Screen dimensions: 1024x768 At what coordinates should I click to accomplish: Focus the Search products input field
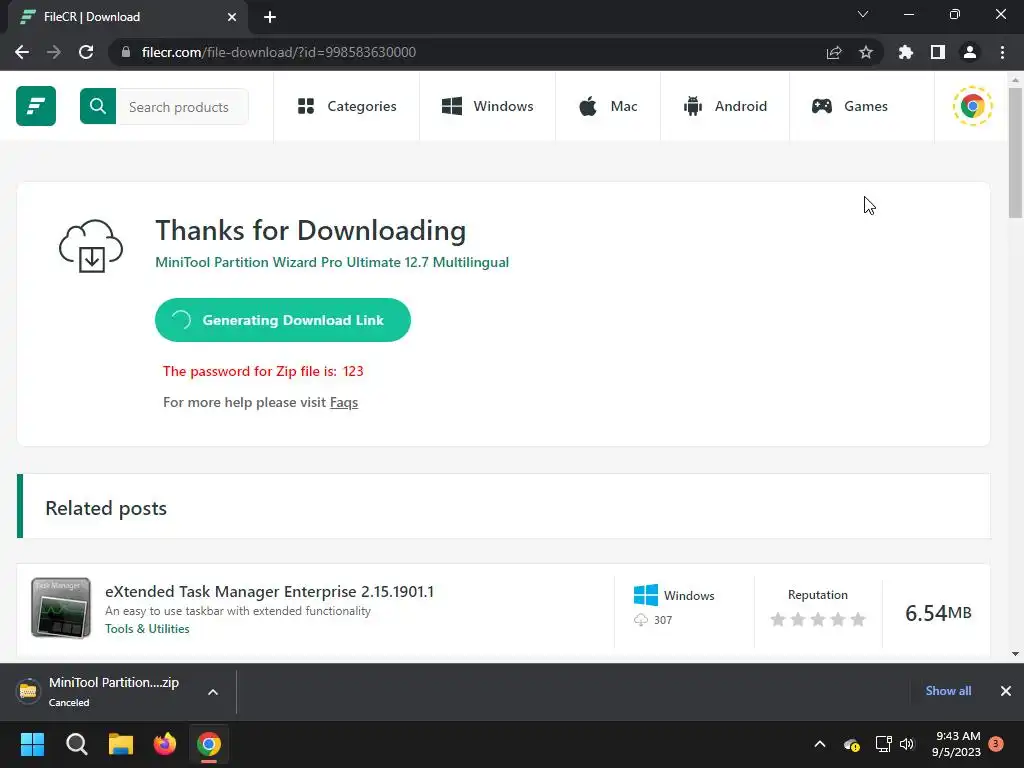coord(182,106)
